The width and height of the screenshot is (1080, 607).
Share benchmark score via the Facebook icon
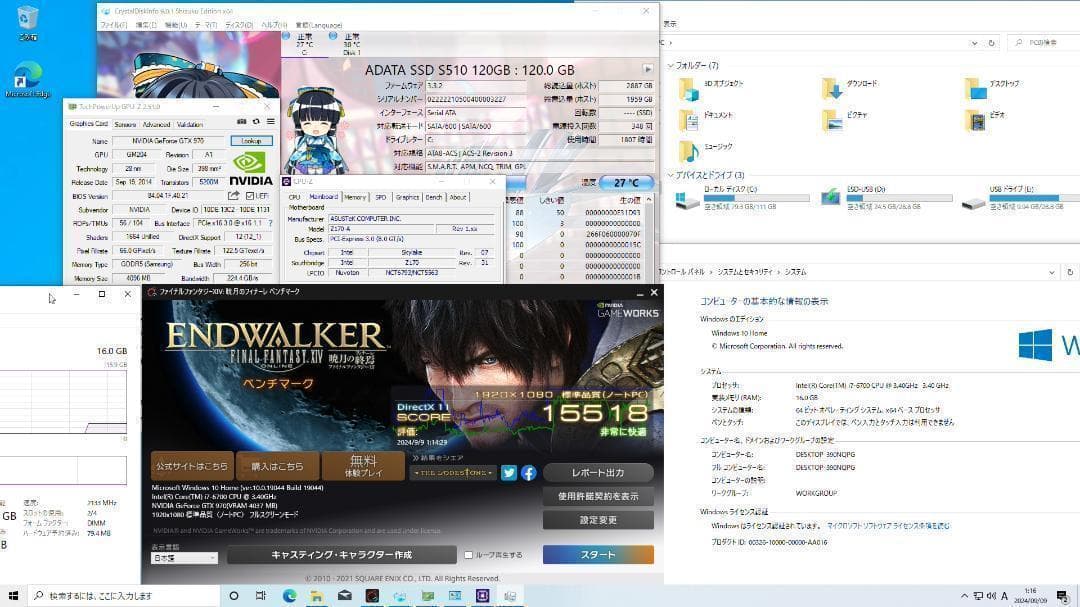528,472
